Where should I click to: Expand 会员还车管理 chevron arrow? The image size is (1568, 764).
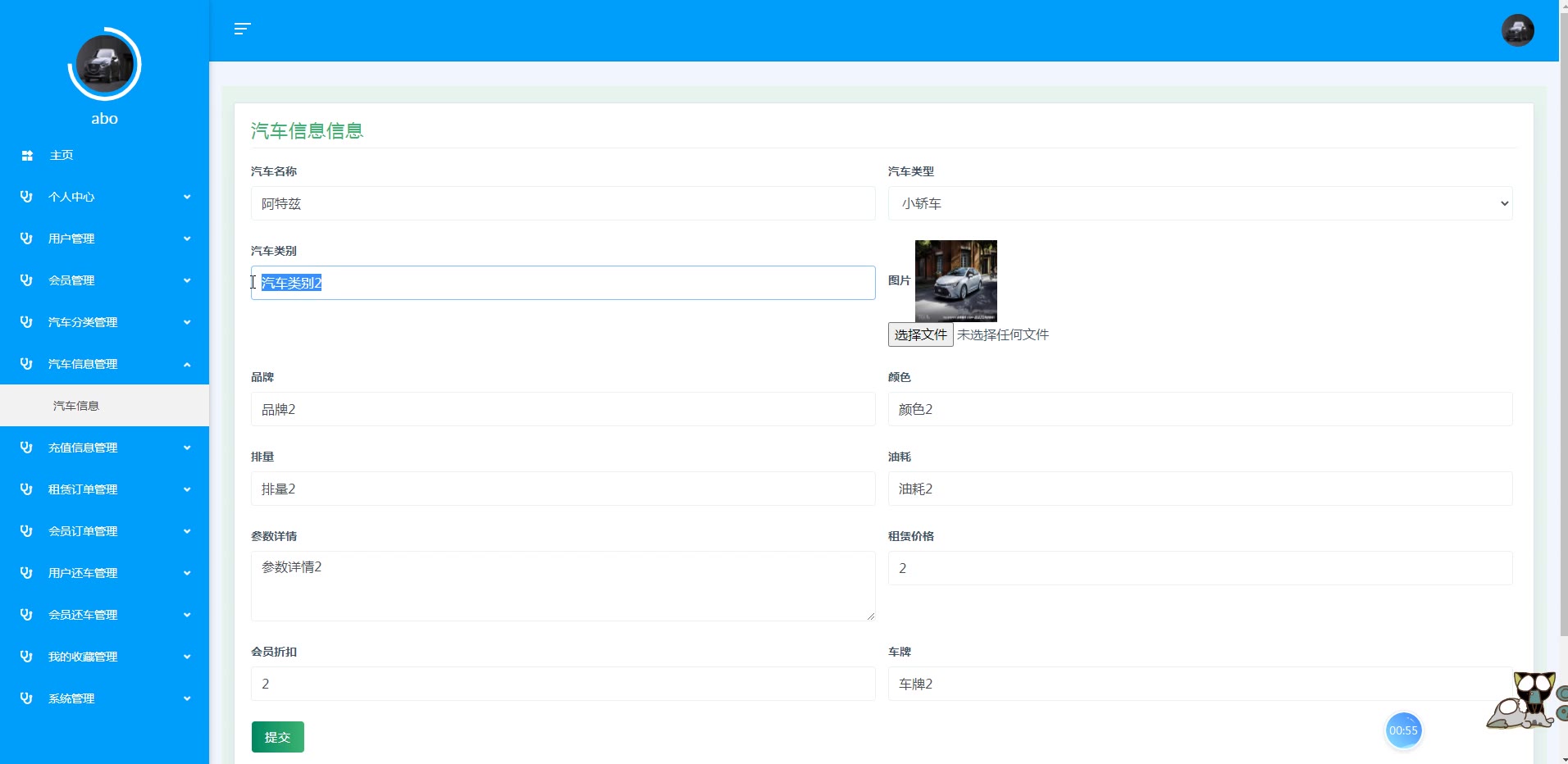click(x=187, y=615)
